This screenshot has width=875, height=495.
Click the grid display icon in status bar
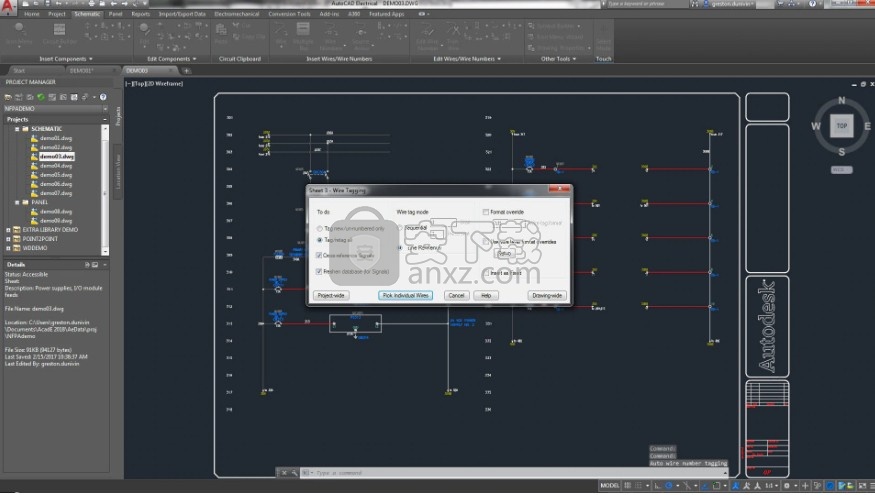click(x=628, y=486)
